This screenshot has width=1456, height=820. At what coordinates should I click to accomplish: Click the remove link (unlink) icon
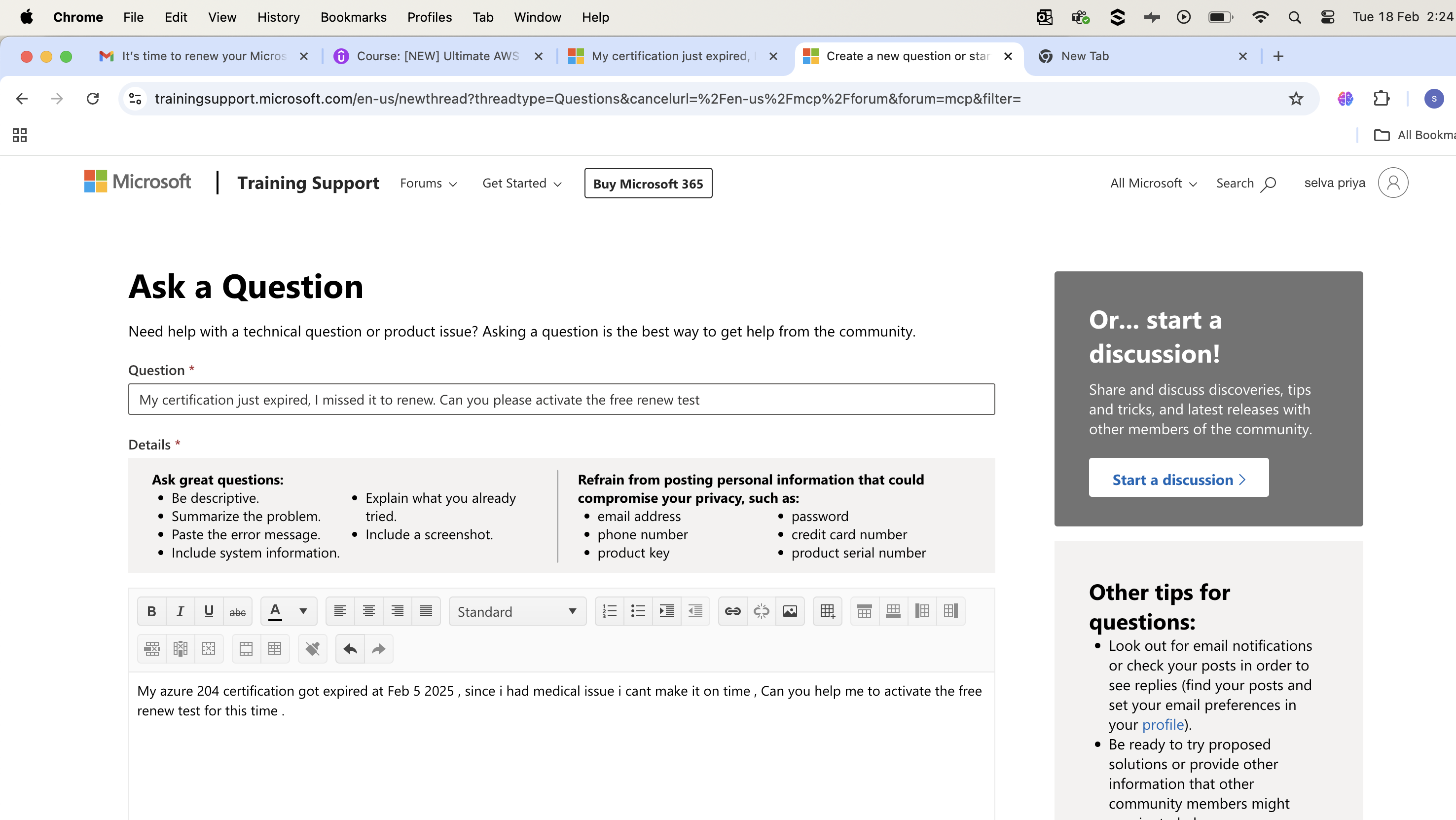tap(762, 611)
